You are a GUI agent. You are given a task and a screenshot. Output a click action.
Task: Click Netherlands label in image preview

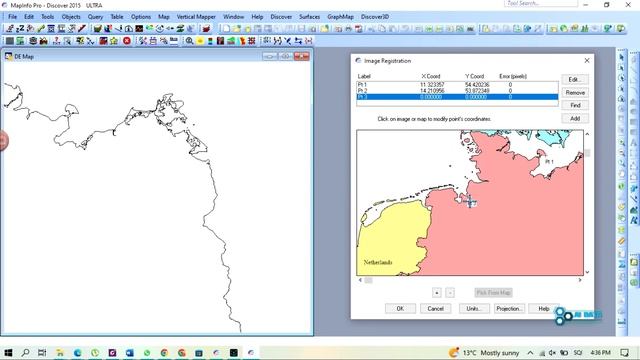(x=378, y=262)
